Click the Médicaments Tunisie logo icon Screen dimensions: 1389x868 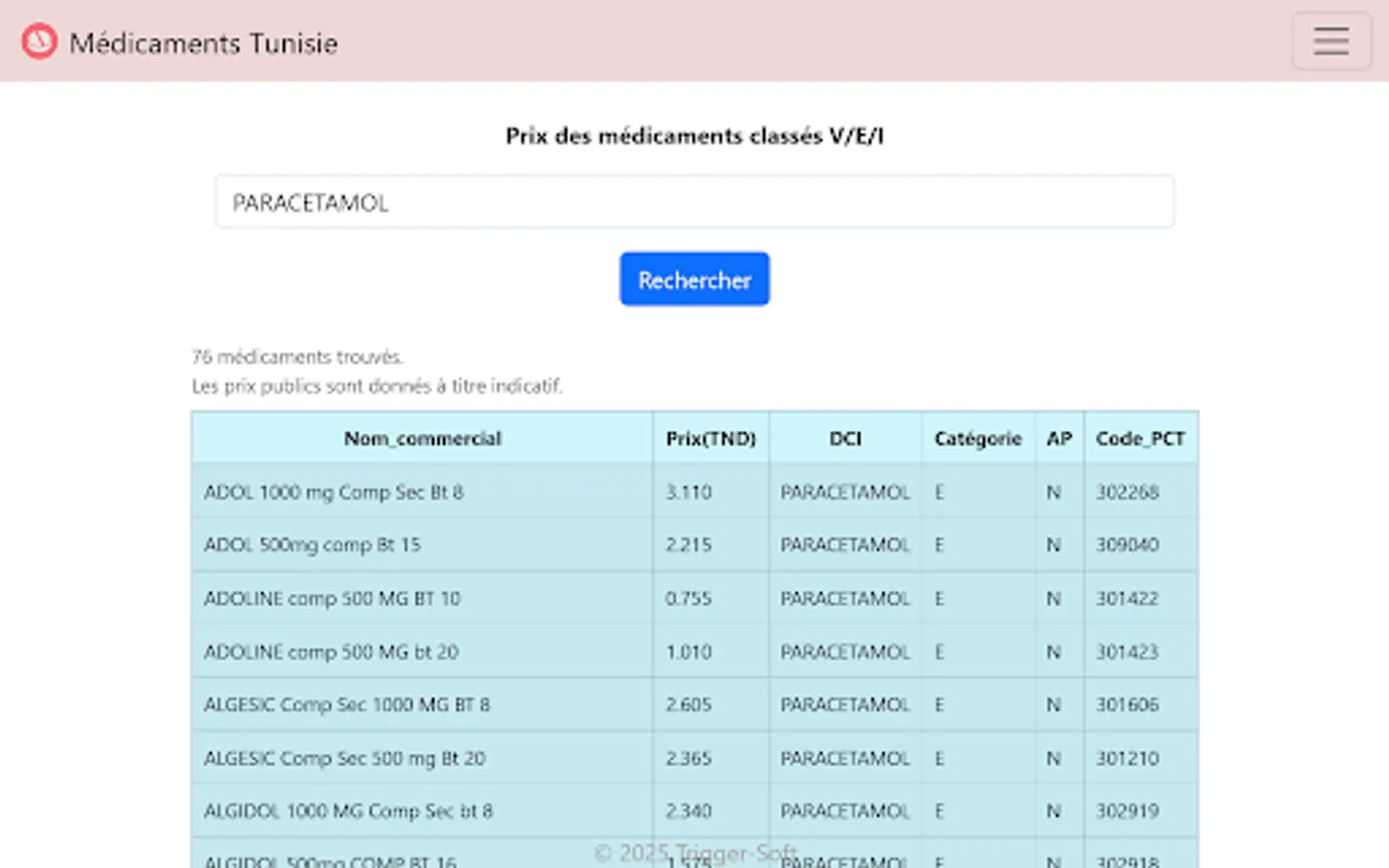[x=40, y=41]
